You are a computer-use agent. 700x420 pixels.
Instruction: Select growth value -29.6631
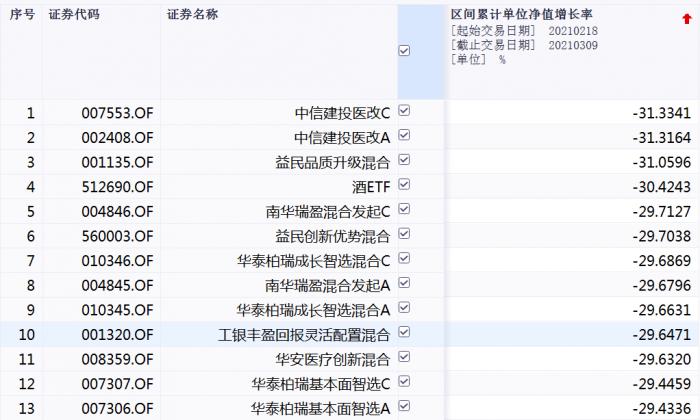[662, 310]
